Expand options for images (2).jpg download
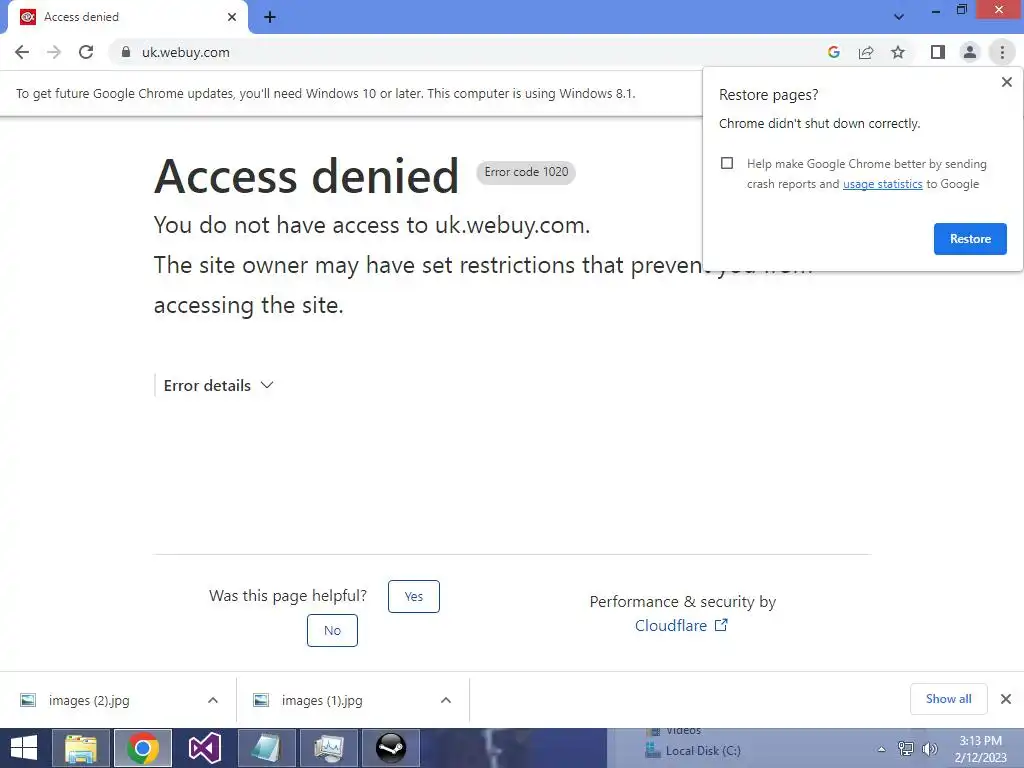 coord(213,700)
